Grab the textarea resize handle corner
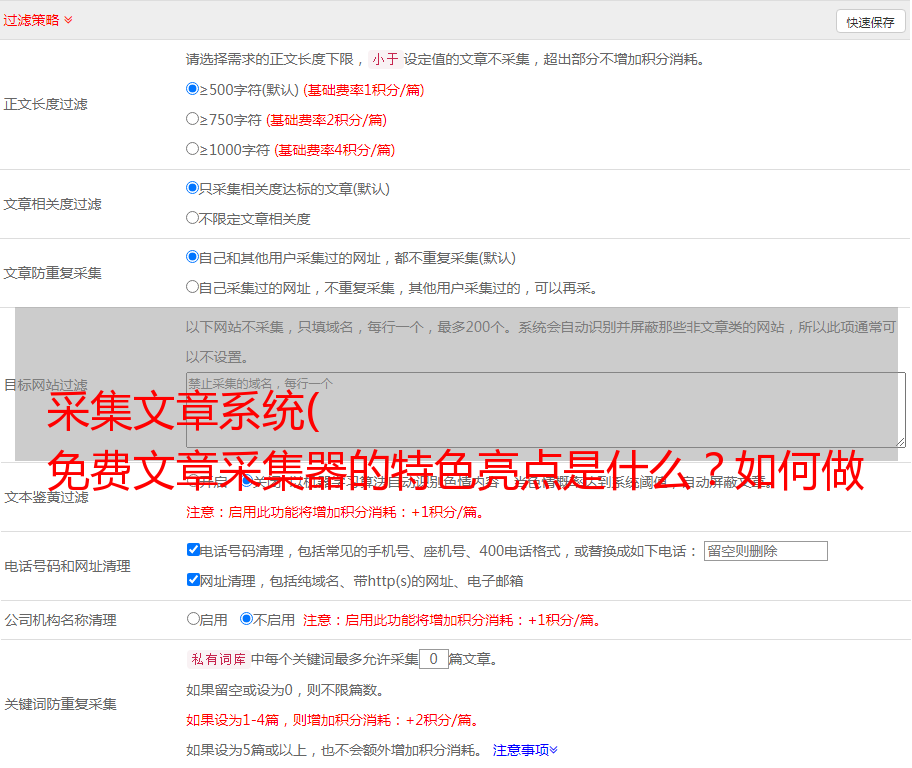This screenshot has height=768, width=912. point(900,442)
